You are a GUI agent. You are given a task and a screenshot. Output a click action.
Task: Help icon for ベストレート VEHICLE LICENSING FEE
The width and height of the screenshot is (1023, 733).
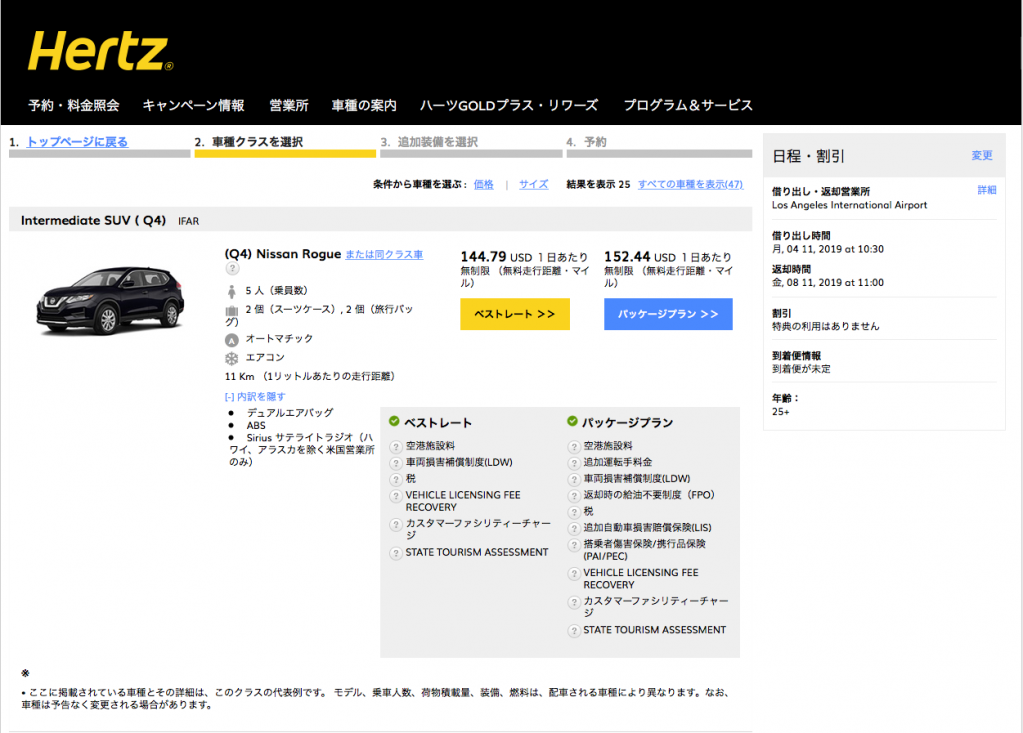[395, 496]
